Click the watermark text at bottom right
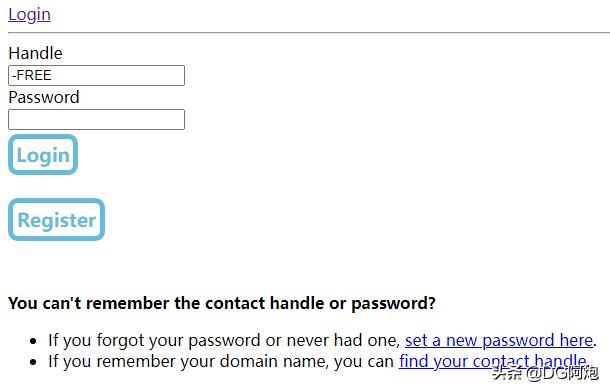Viewport: 610px width, 392px height. pos(545,373)
